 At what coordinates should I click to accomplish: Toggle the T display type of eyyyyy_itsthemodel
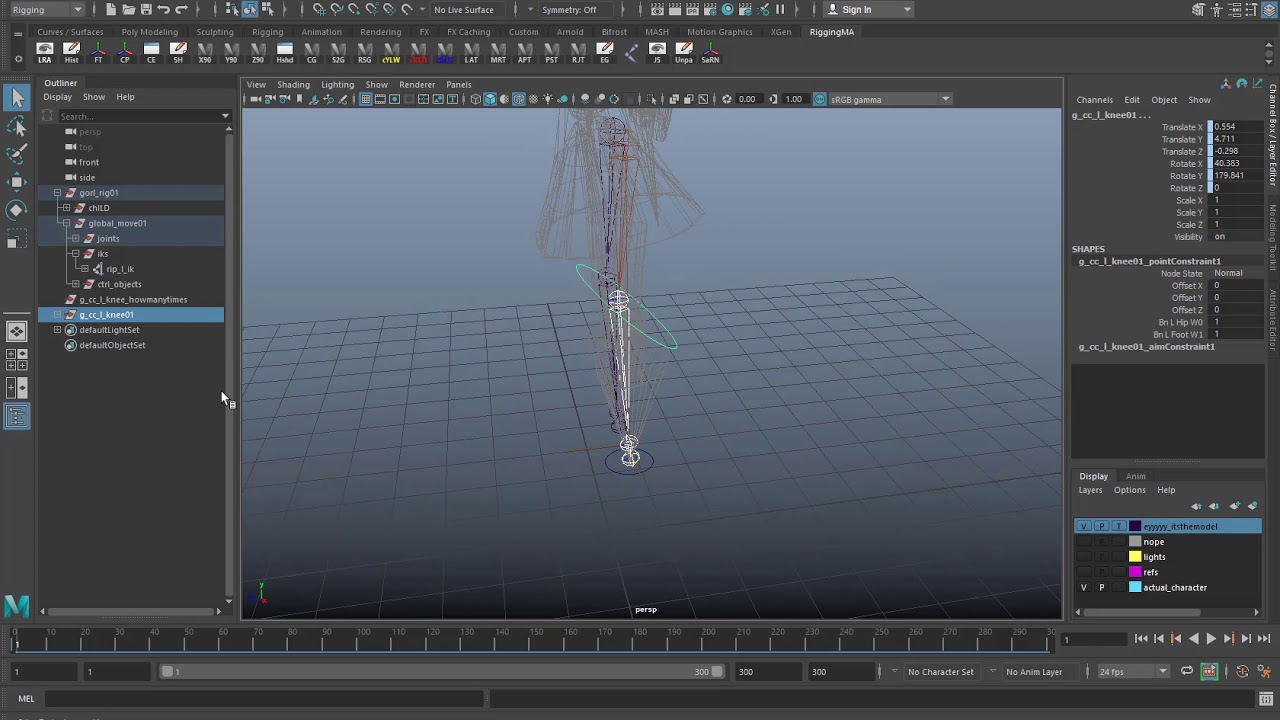pyautogui.click(x=1118, y=526)
